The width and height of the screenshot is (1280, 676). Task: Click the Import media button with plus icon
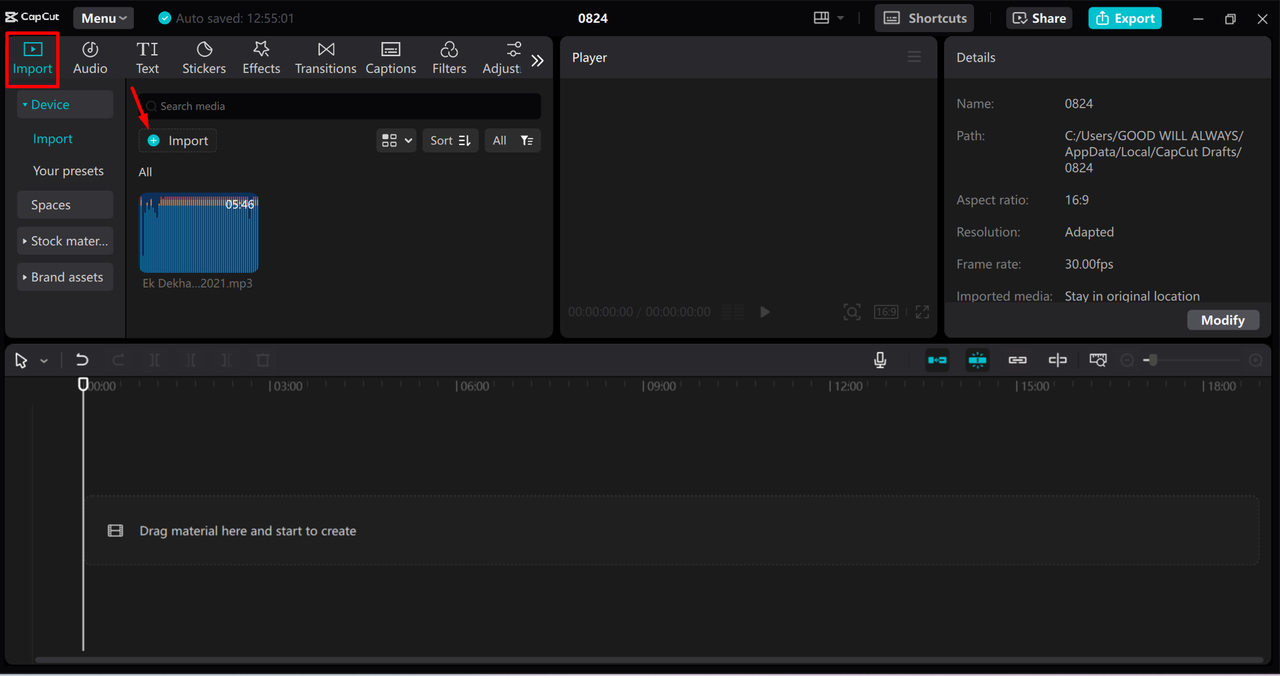click(178, 141)
